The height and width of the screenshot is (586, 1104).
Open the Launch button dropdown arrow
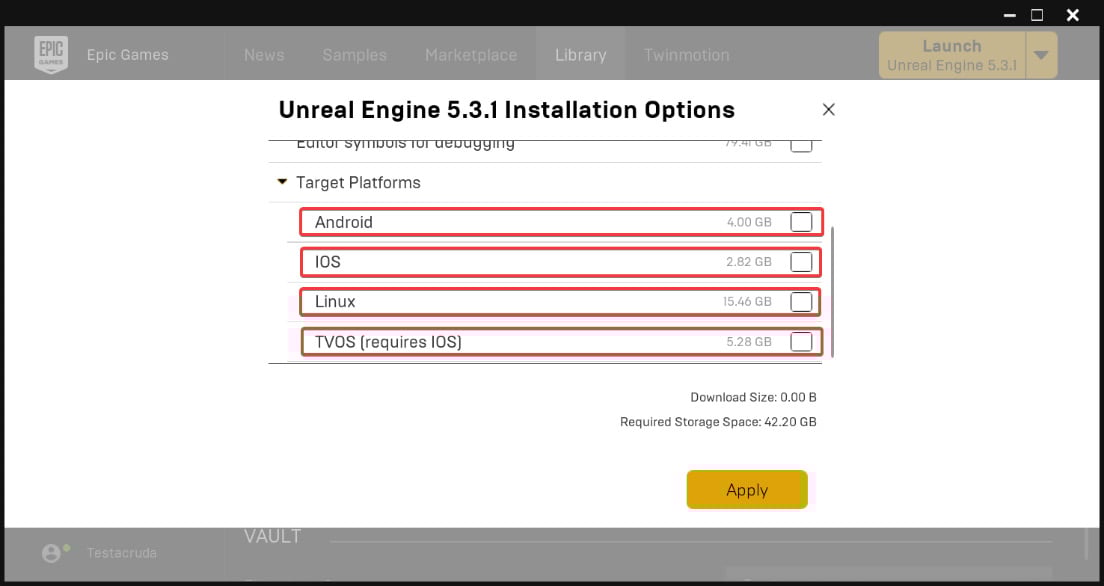coord(1041,55)
